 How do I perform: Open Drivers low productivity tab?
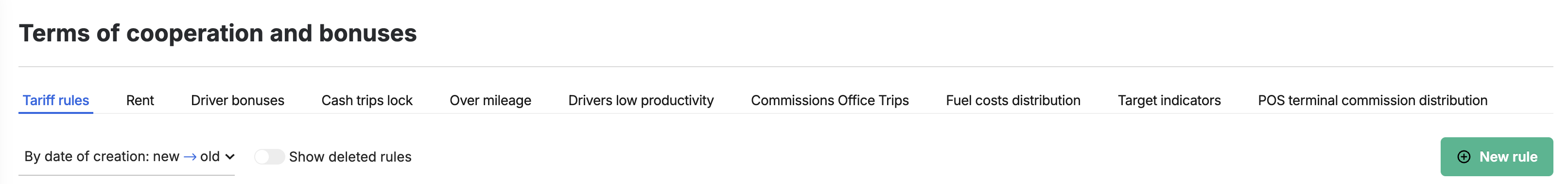641,100
